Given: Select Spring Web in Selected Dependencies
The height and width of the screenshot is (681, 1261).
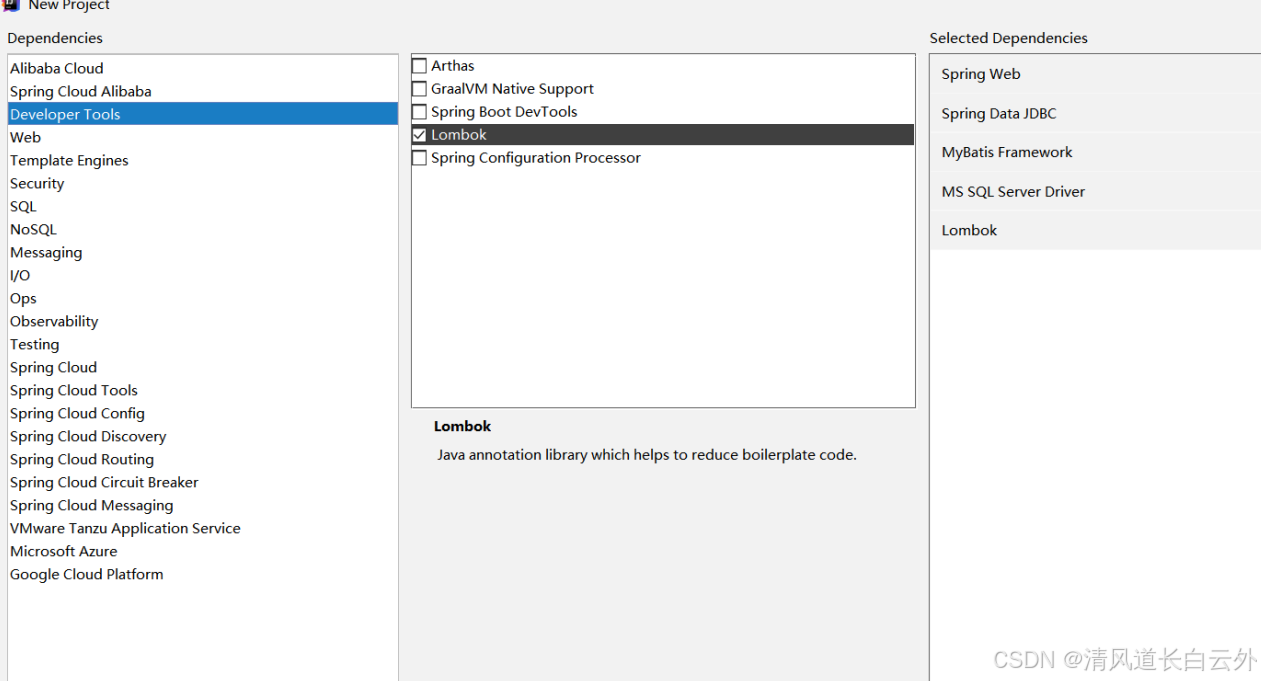Looking at the screenshot, I should [x=1095, y=74].
